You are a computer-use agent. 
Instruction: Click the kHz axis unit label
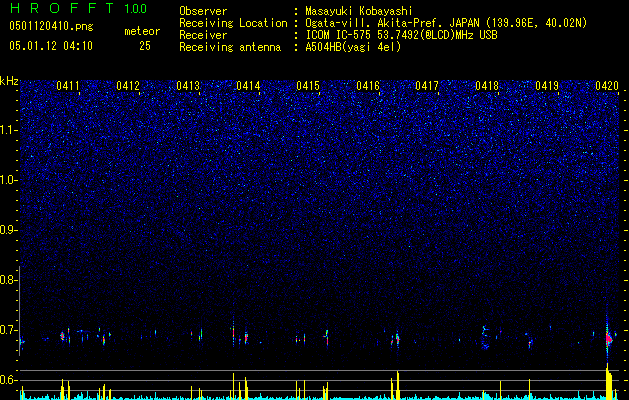coord(9,81)
